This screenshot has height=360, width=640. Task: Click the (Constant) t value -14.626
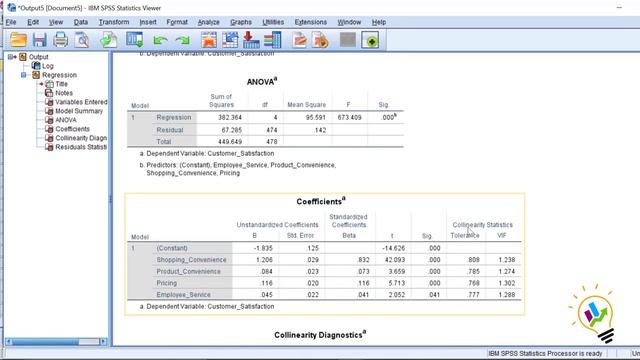393,248
